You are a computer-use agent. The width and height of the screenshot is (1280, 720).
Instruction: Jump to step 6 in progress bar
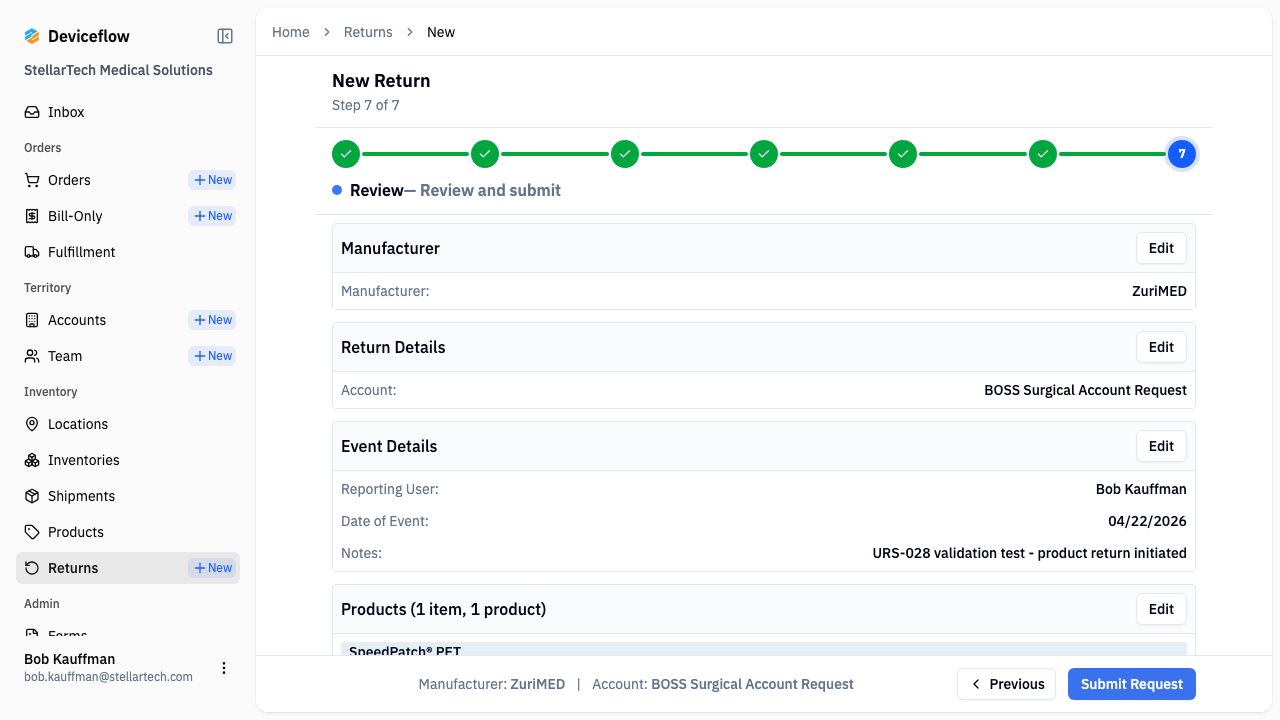point(1043,154)
